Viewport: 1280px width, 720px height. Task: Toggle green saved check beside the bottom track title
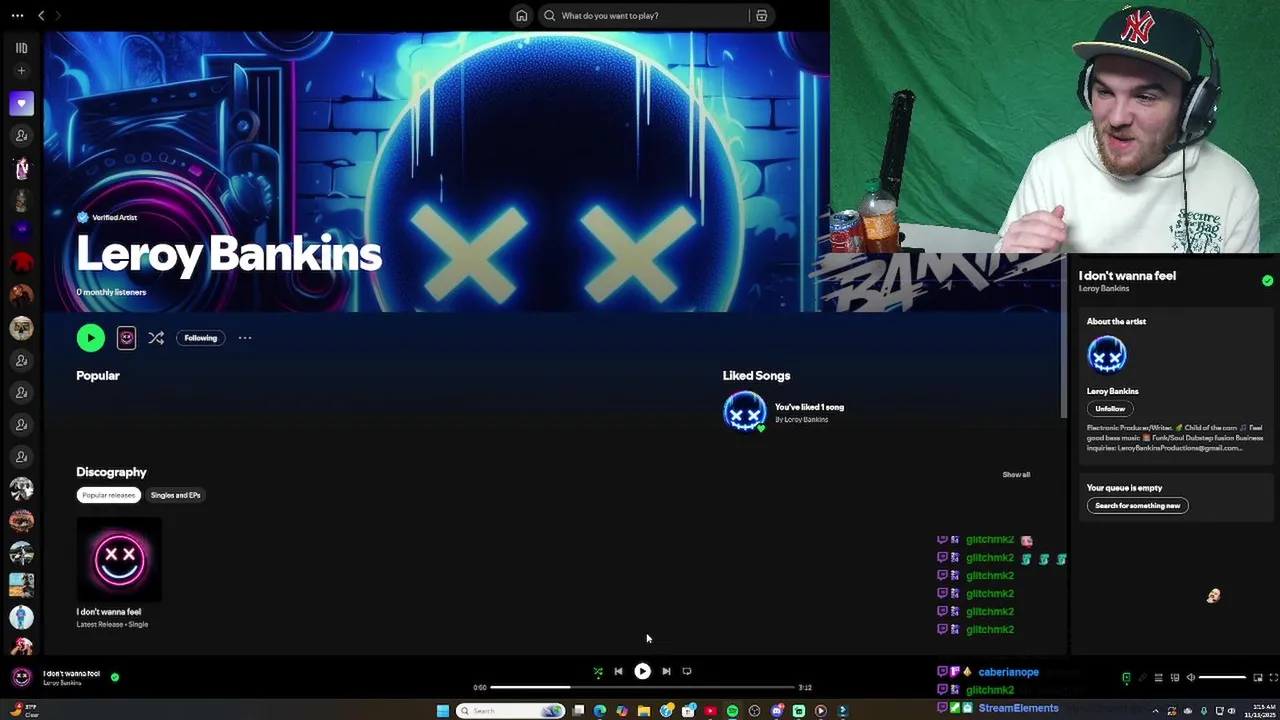(x=115, y=677)
